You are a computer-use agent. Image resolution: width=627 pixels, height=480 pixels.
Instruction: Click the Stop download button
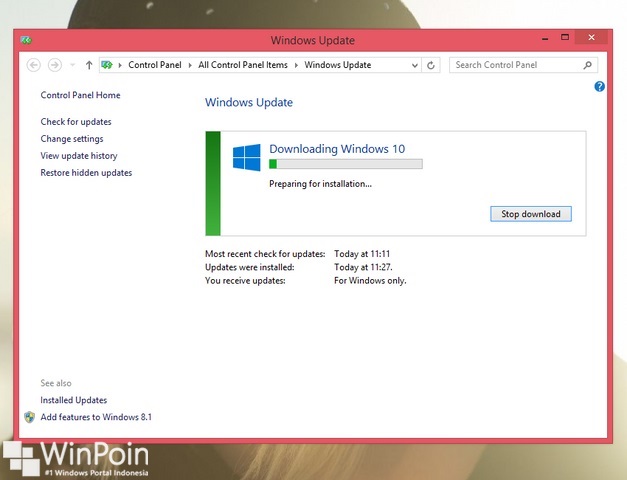pyautogui.click(x=531, y=214)
